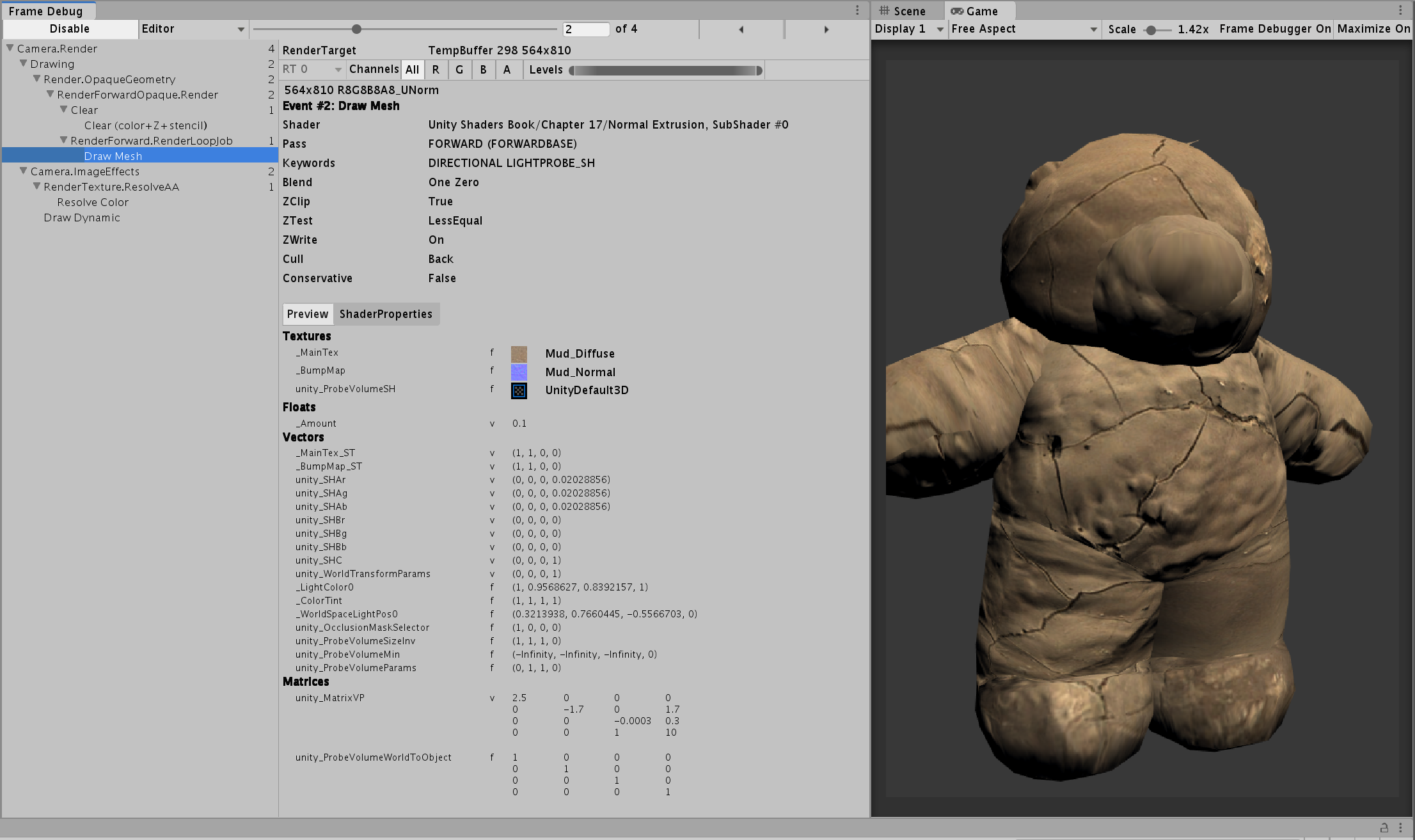Adjust the Levels range slider
The width and height of the screenshot is (1415, 840).
click(665, 70)
